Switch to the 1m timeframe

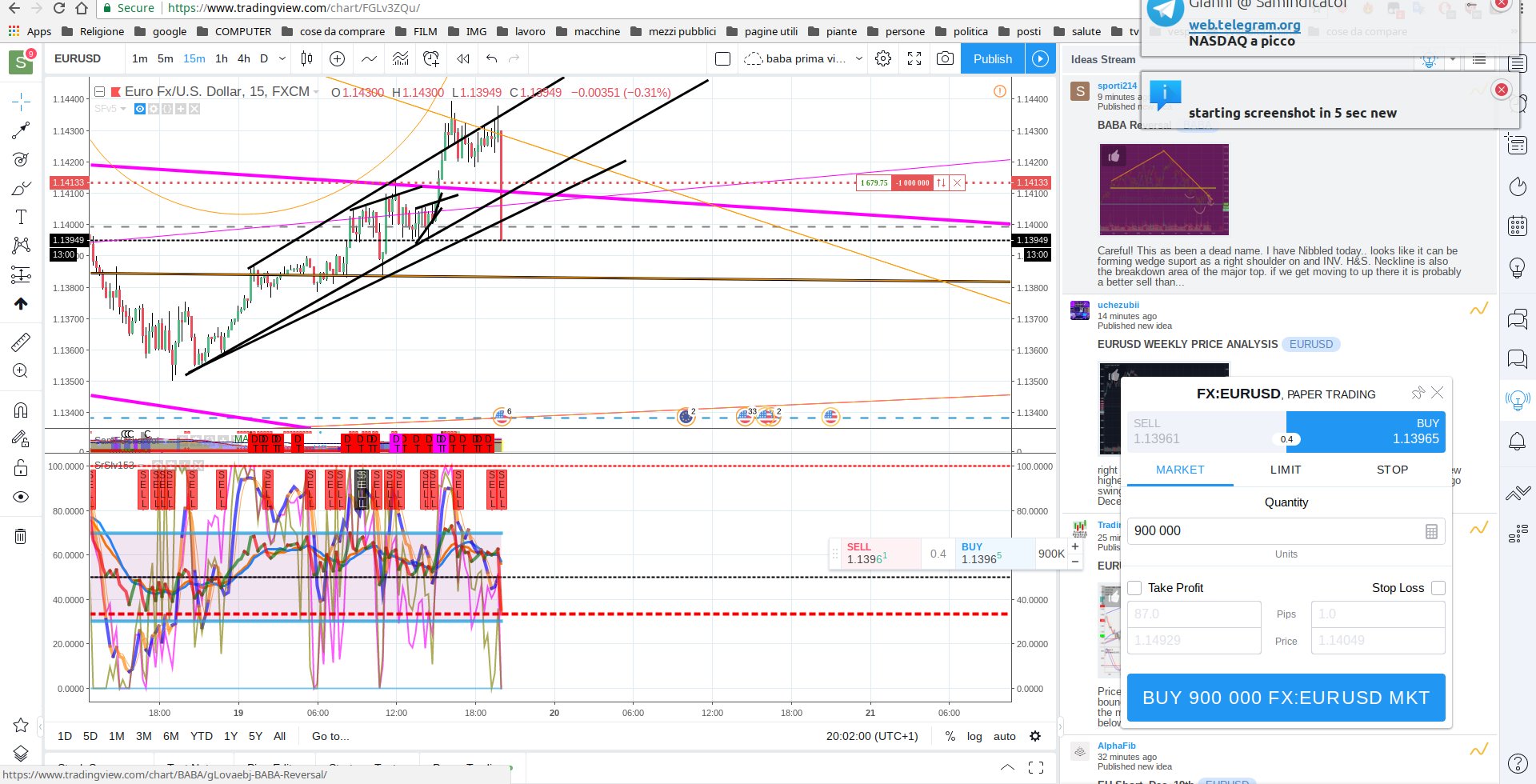(x=140, y=58)
